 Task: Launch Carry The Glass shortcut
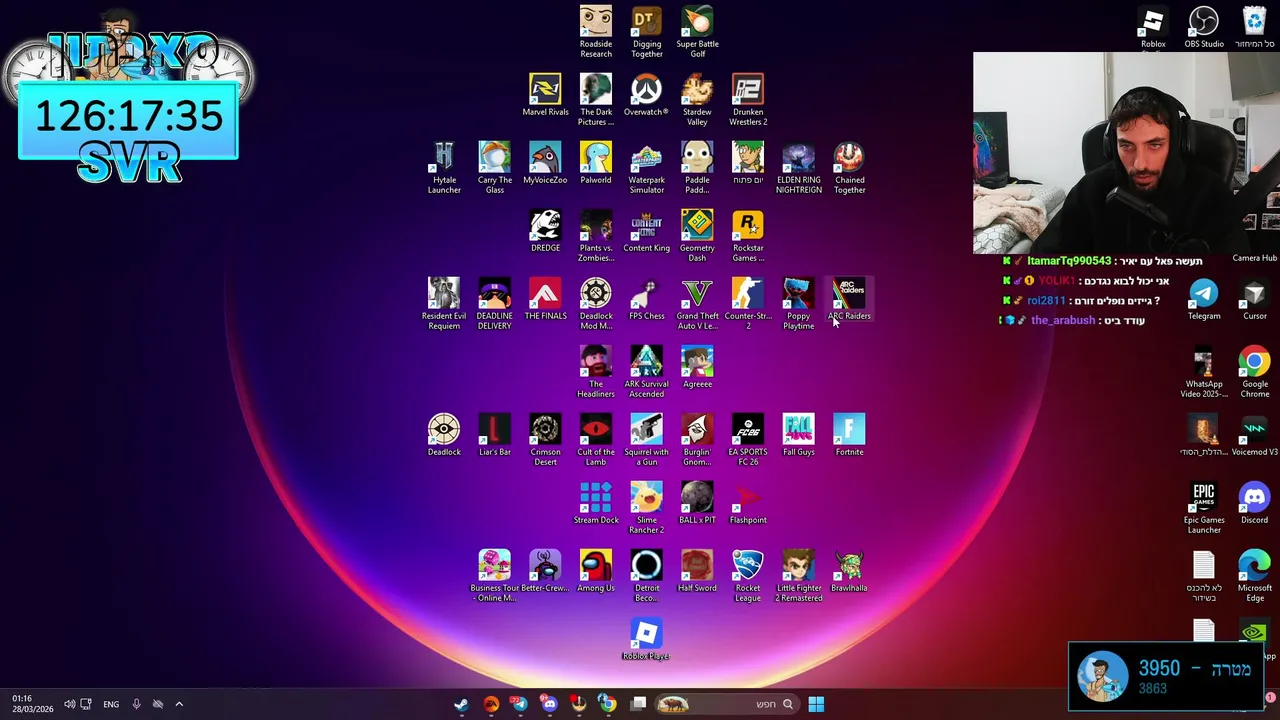point(494,168)
